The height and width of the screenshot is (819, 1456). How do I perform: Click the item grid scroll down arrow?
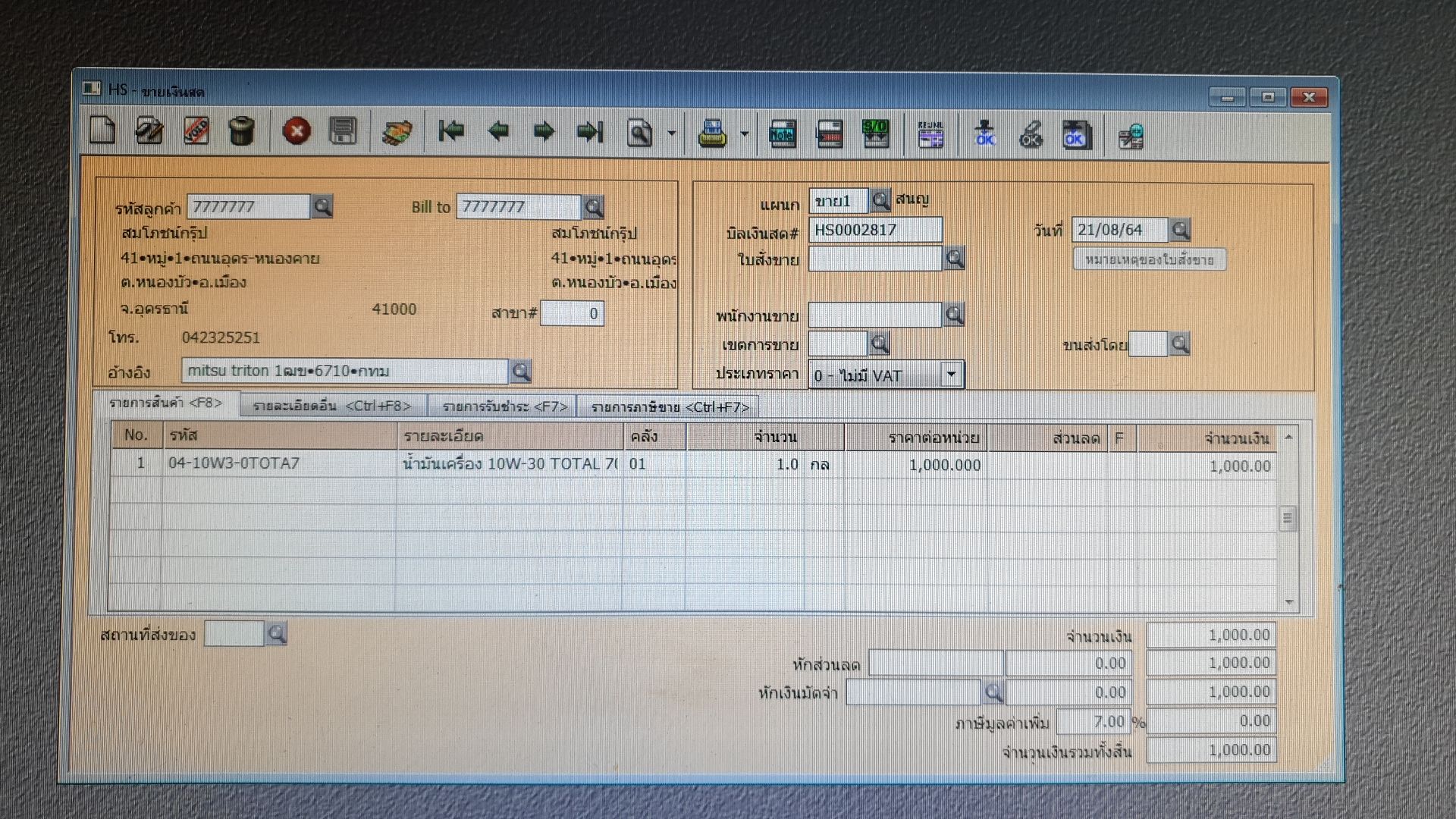tap(1288, 602)
